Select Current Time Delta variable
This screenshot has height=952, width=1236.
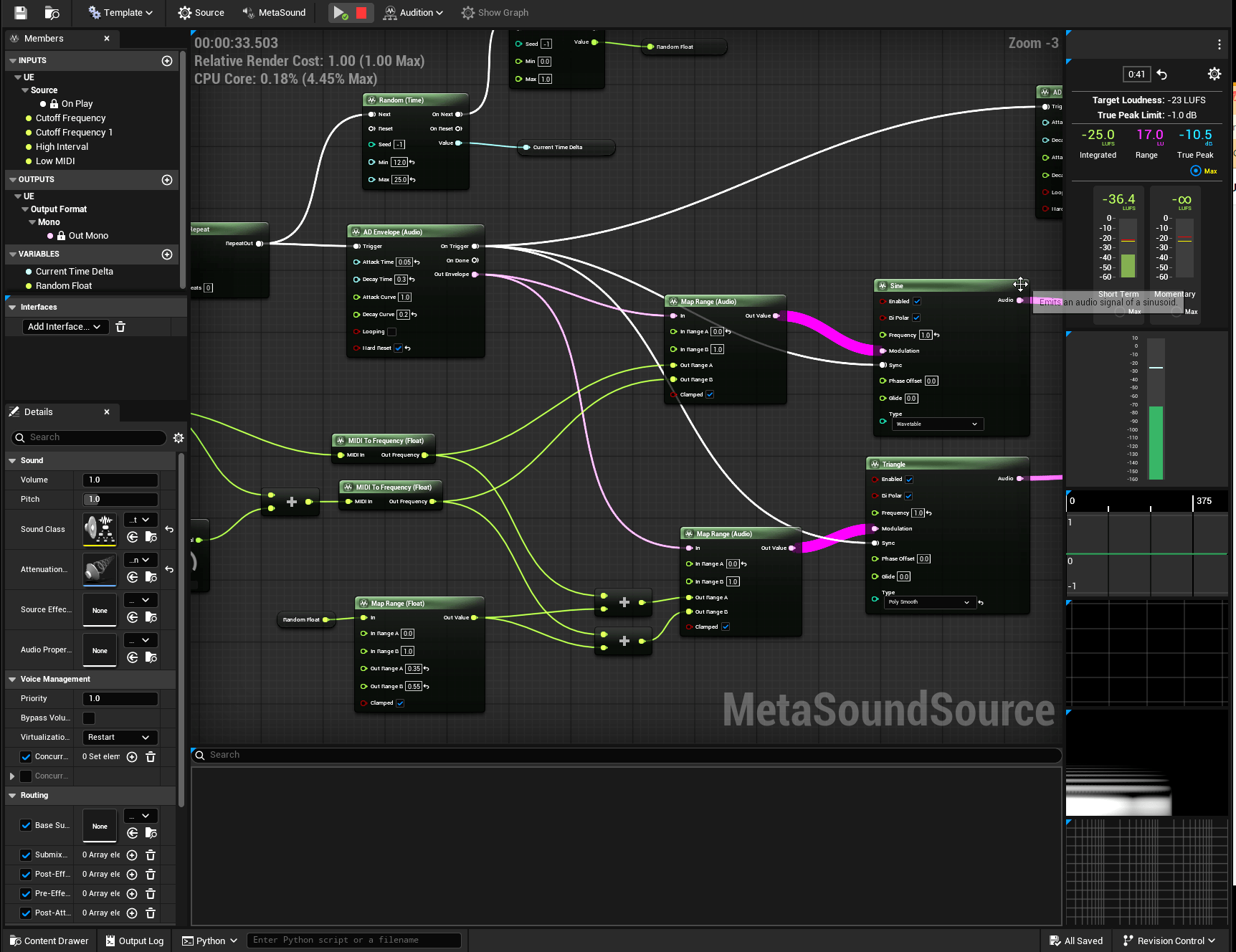pyautogui.click(x=74, y=272)
